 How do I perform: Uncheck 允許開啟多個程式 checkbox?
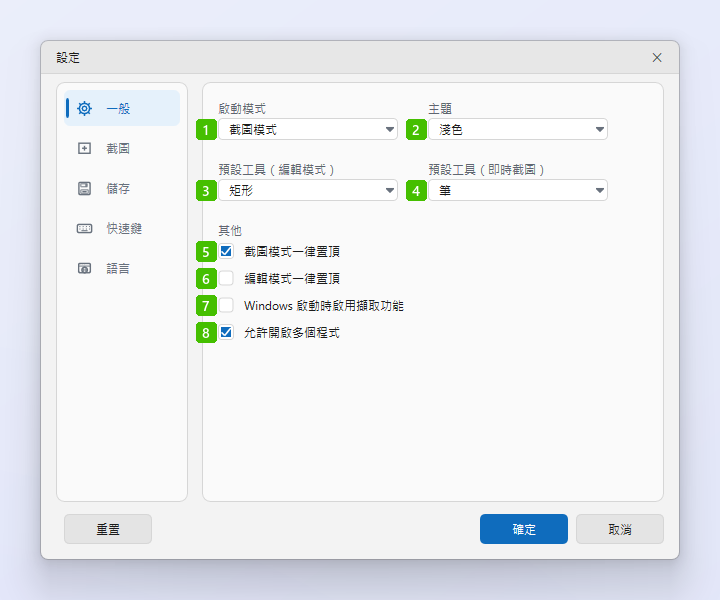click(226, 332)
